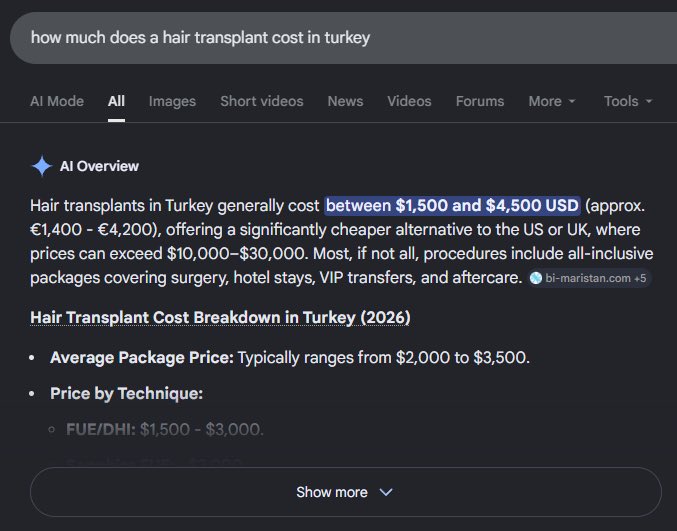Open the bi-maristan.com +5 source chip
The height and width of the screenshot is (531, 677).
pos(589,278)
